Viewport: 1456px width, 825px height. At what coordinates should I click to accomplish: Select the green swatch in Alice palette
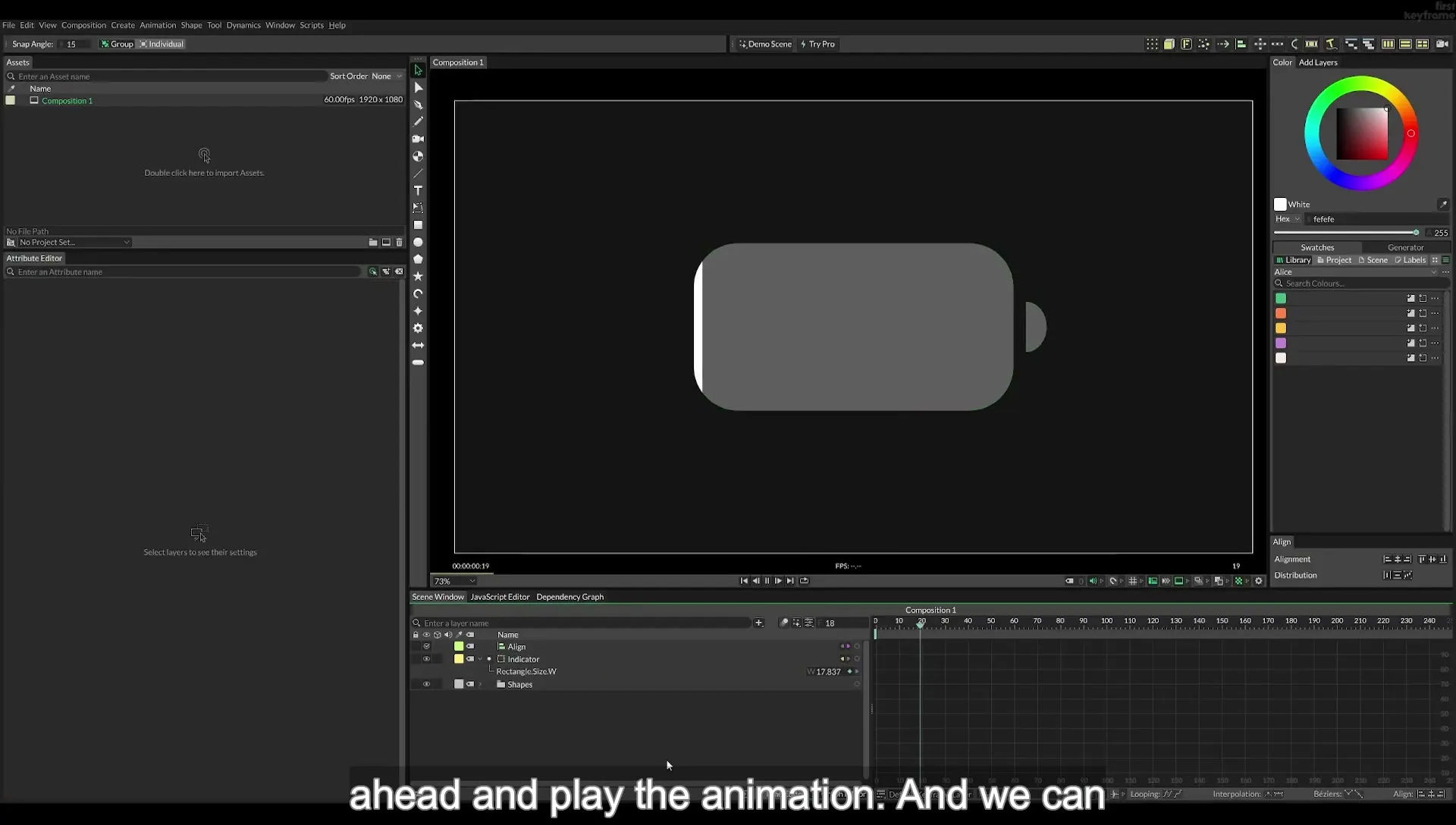(x=1281, y=299)
